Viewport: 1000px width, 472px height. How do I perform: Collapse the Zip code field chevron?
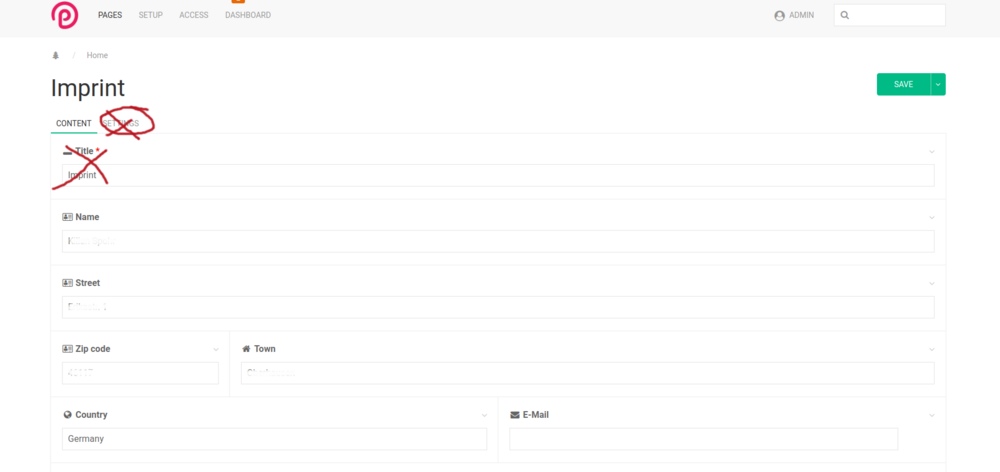click(215, 349)
